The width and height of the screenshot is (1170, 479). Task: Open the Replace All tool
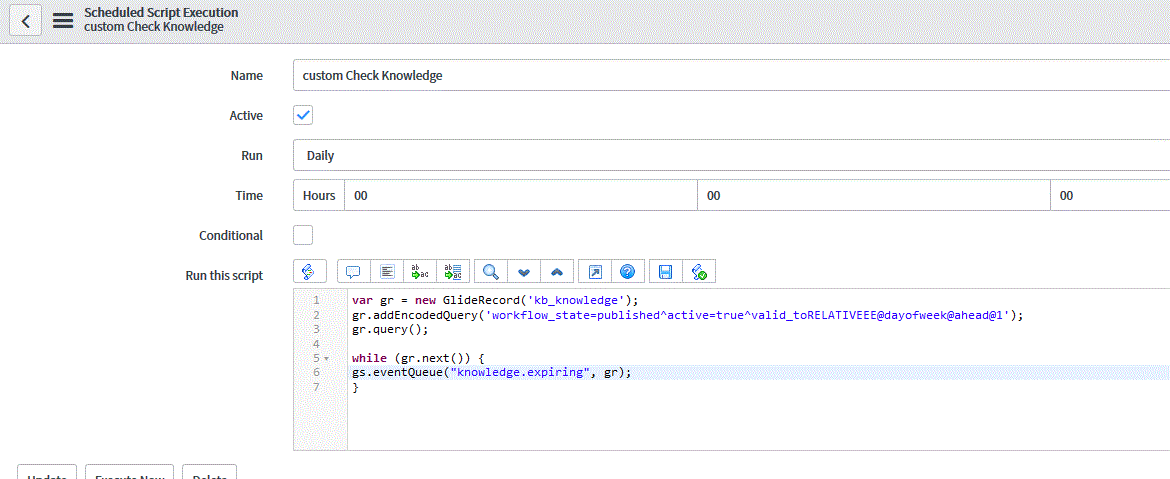click(x=453, y=272)
